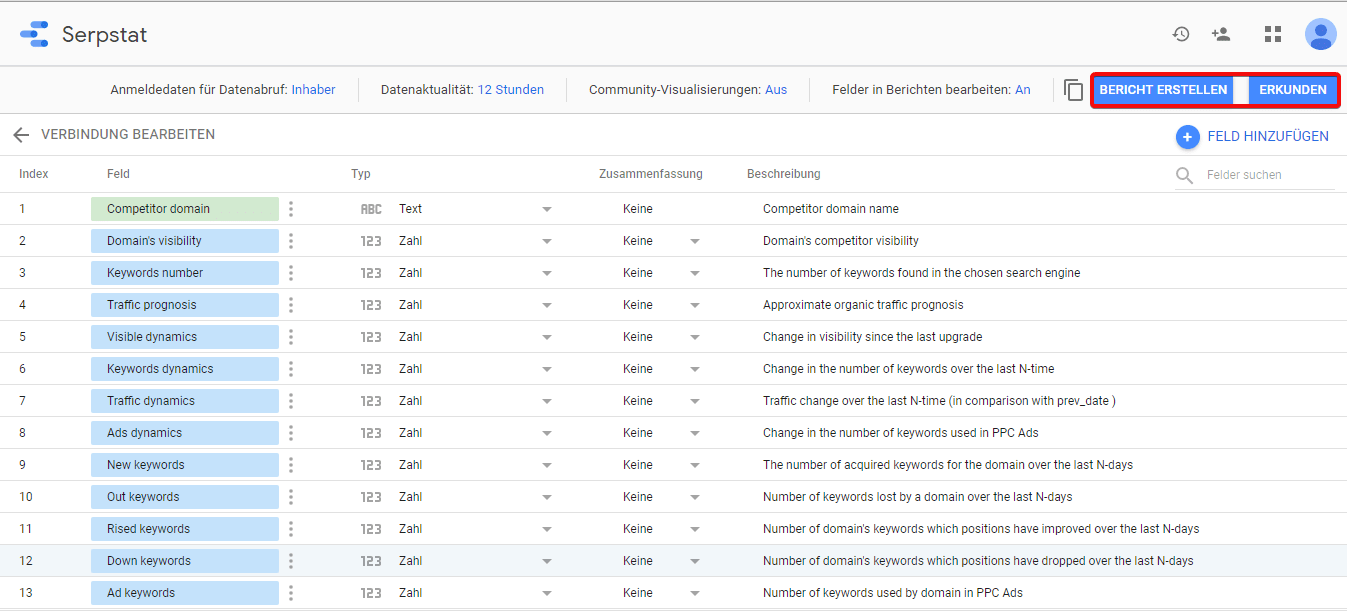Open more options for Competitor domain
The image size is (1347, 613).
click(x=291, y=209)
